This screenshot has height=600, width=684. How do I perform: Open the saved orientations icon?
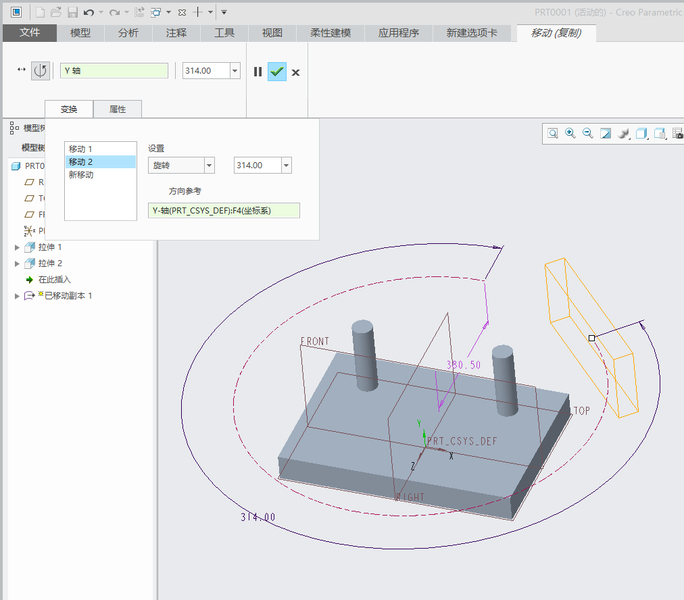(660, 133)
